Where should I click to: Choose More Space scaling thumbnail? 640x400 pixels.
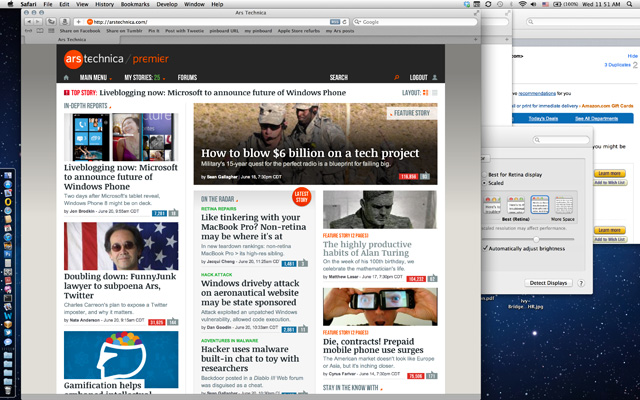563,205
